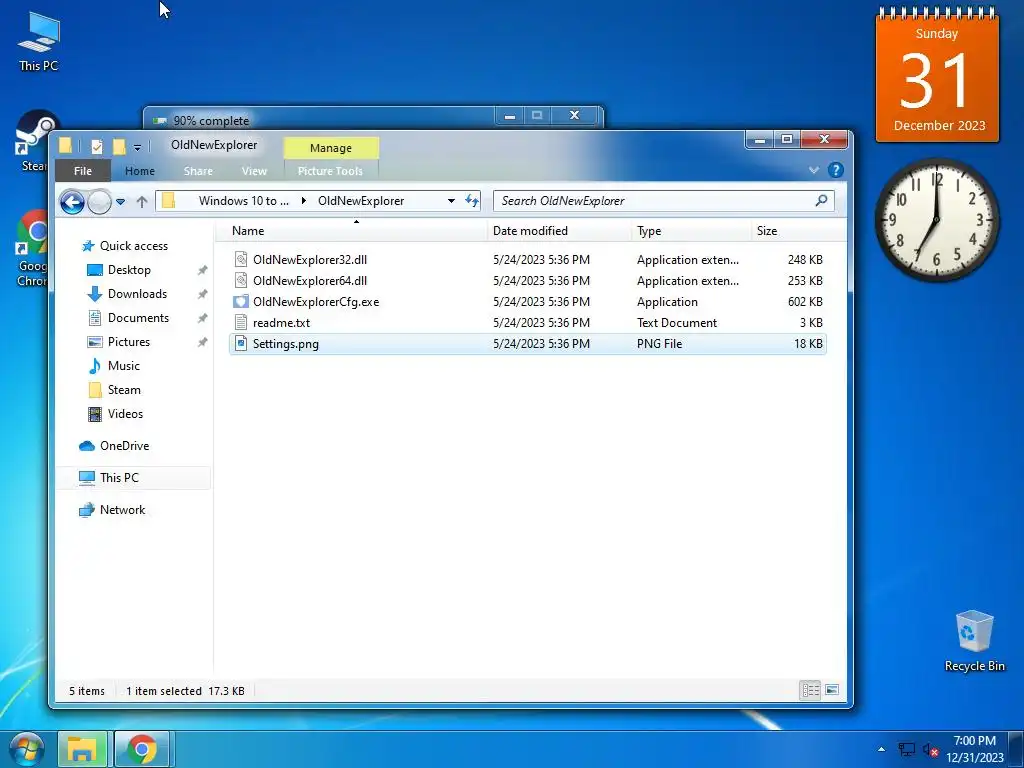Open the File ribbon menu
This screenshot has width=1024, height=768.
82,171
